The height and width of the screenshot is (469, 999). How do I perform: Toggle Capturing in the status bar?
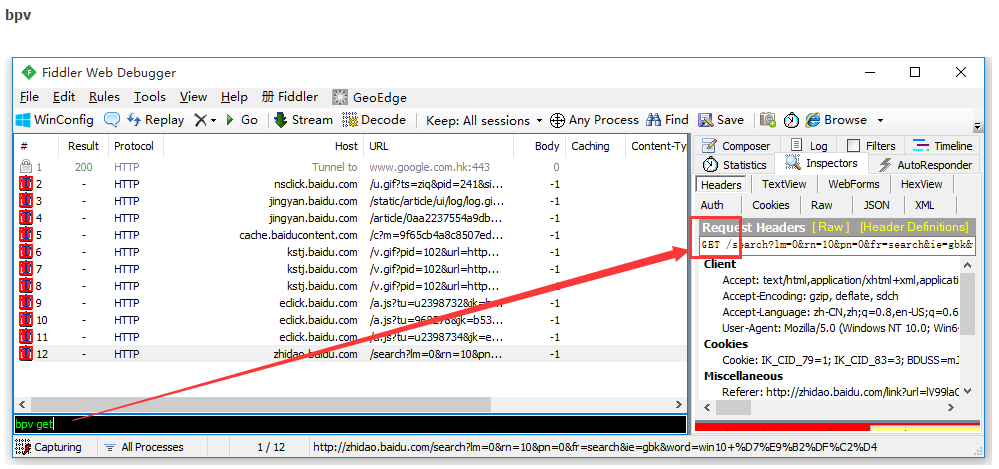(x=49, y=447)
